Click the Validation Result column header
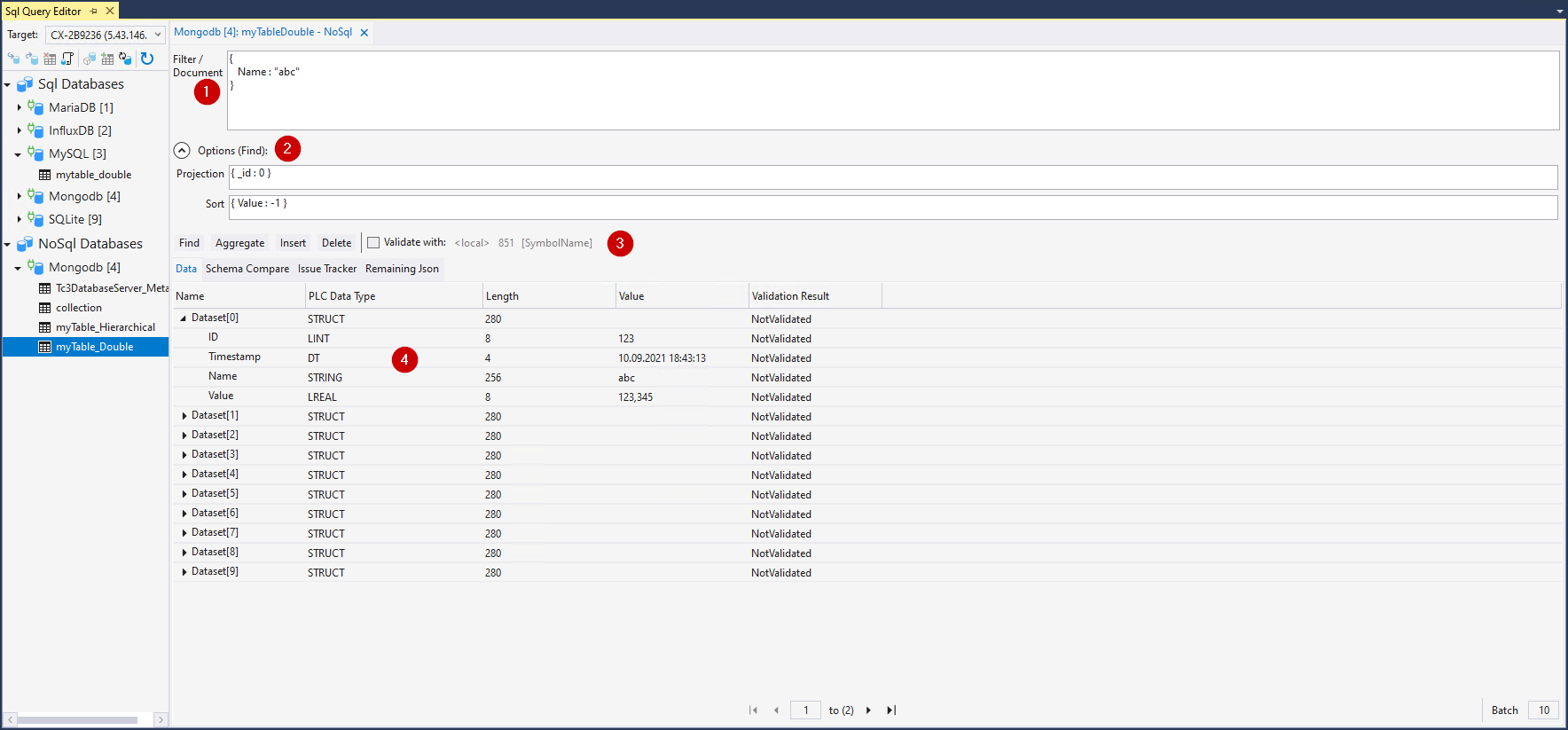 tap(815, 296)
